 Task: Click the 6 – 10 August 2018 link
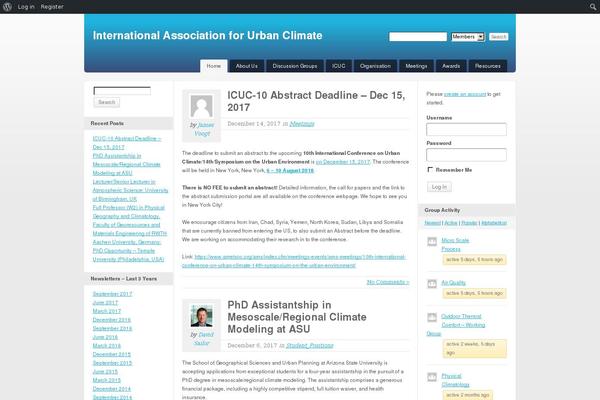290,170
